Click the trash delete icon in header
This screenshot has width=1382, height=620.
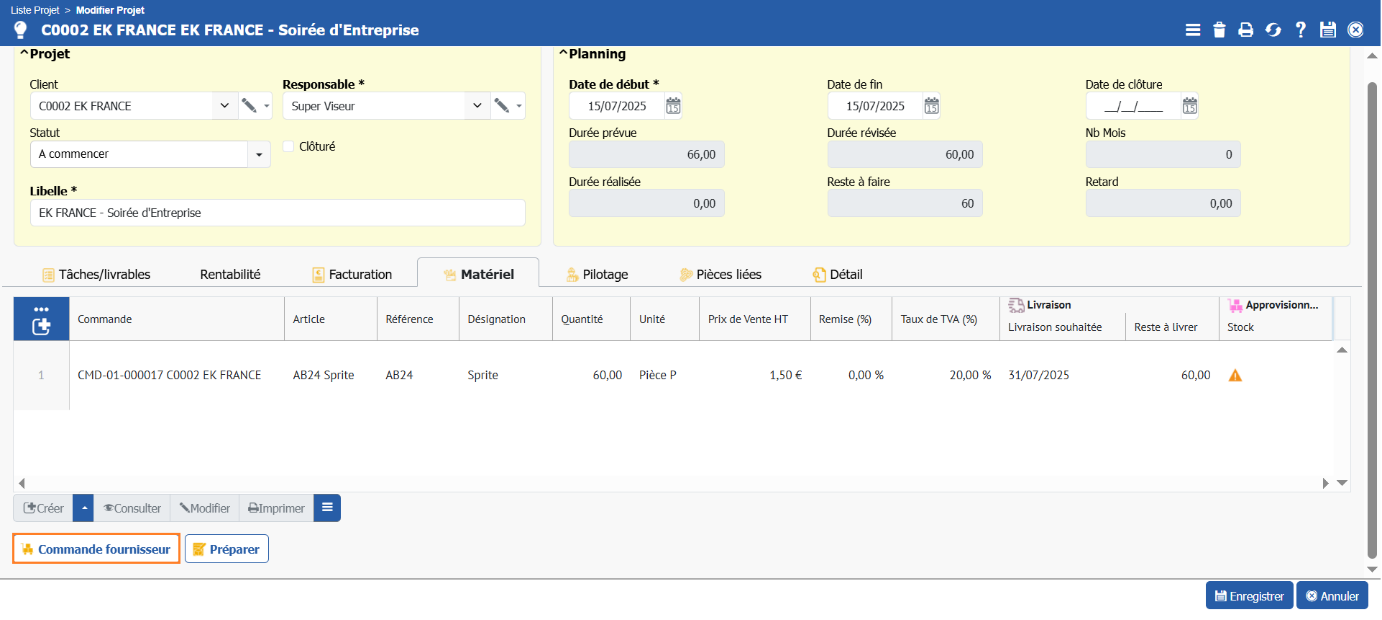pyautogui.click(x=1219, y=30)
